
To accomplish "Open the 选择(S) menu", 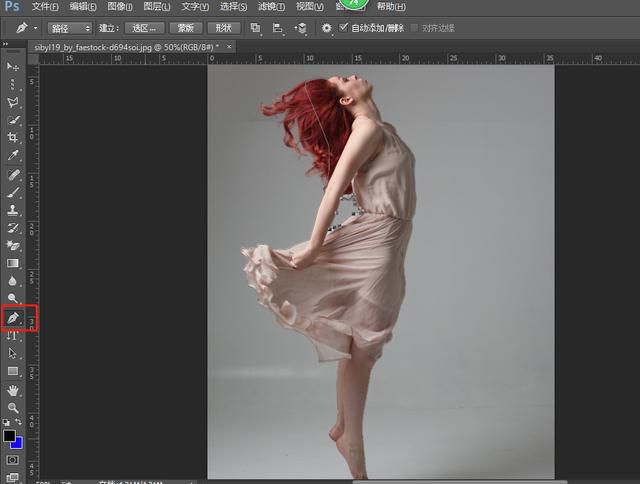I will coord(233,7).
